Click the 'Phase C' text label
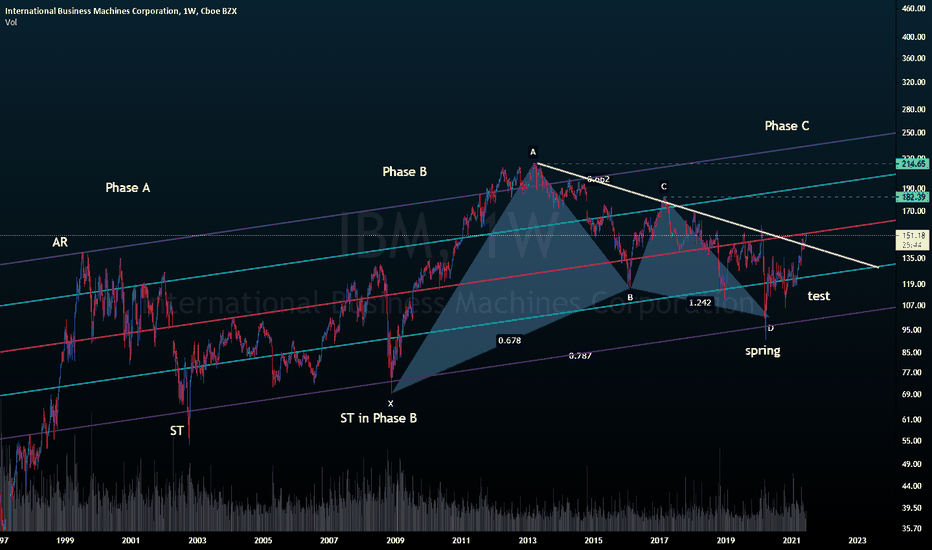 (787, 126)
